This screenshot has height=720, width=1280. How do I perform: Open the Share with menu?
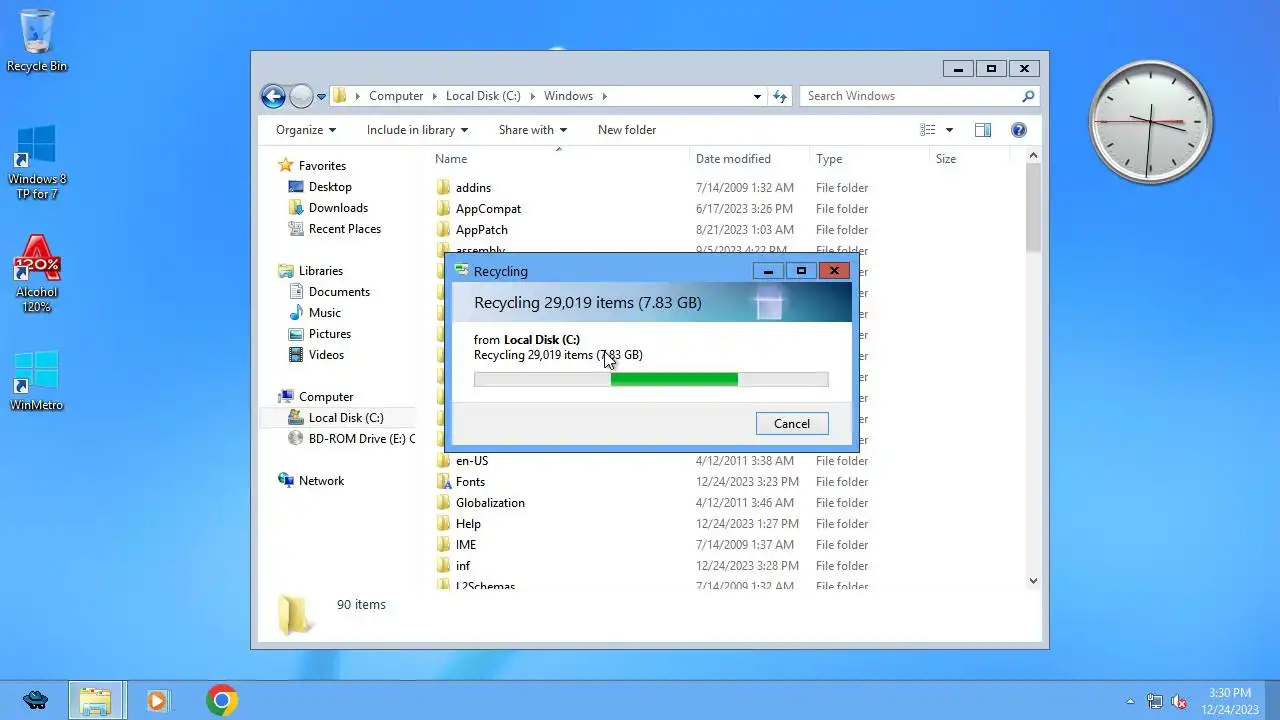[x=533, y=130]
